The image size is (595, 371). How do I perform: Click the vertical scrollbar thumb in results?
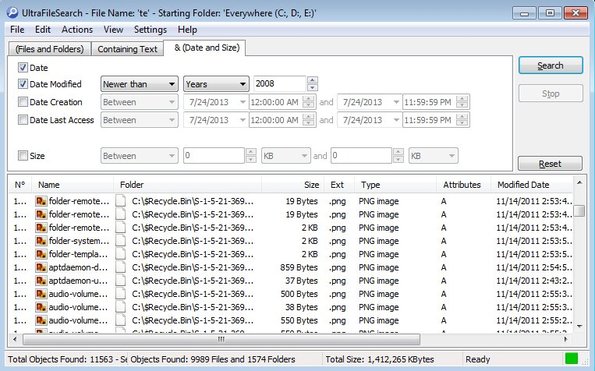click(x=579, y=211)
